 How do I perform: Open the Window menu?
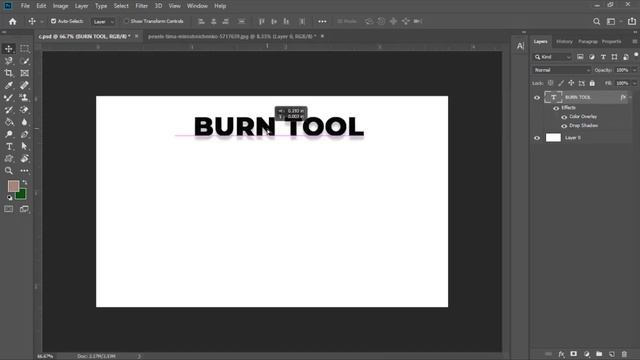[197, 6]
